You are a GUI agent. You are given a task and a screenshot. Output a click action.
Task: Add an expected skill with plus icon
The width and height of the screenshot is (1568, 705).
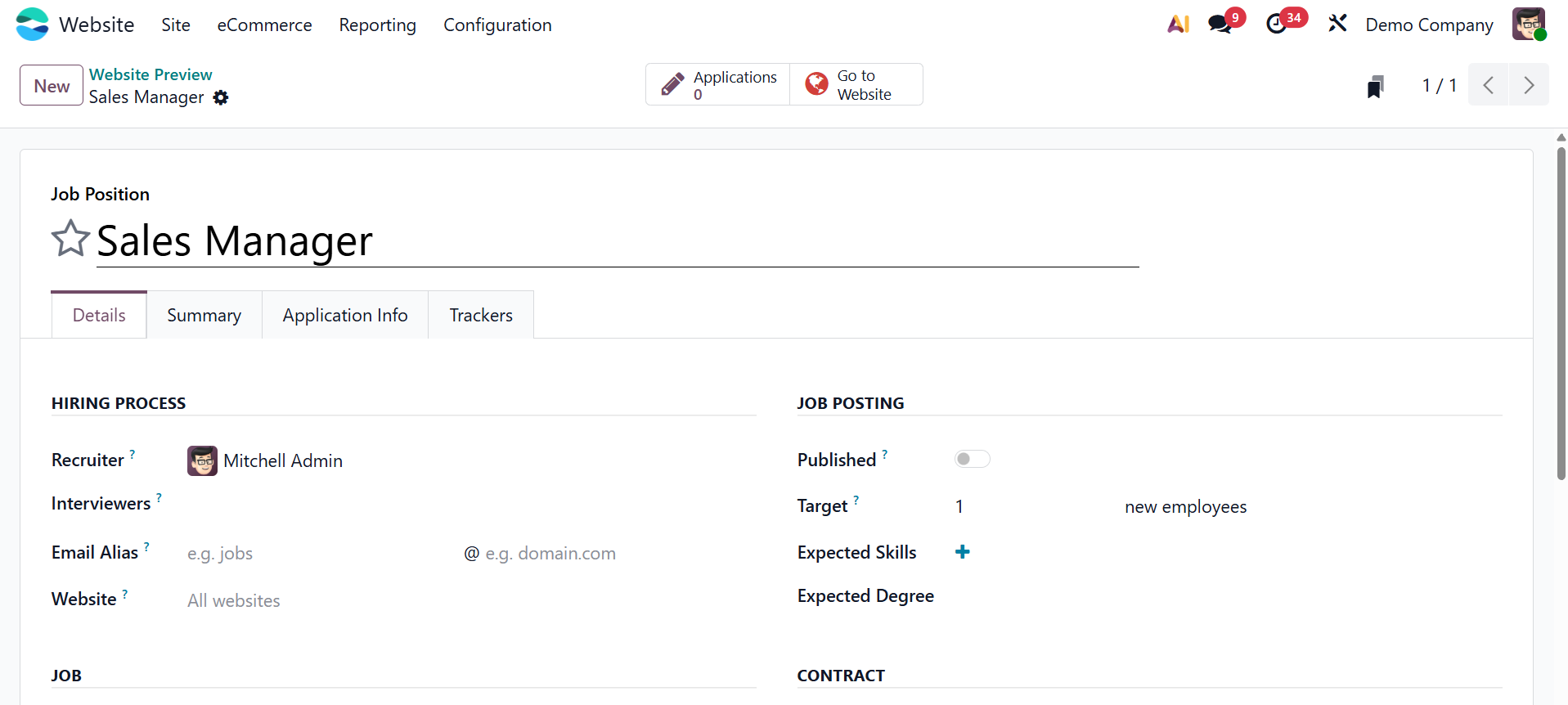(x=963, y=552)
